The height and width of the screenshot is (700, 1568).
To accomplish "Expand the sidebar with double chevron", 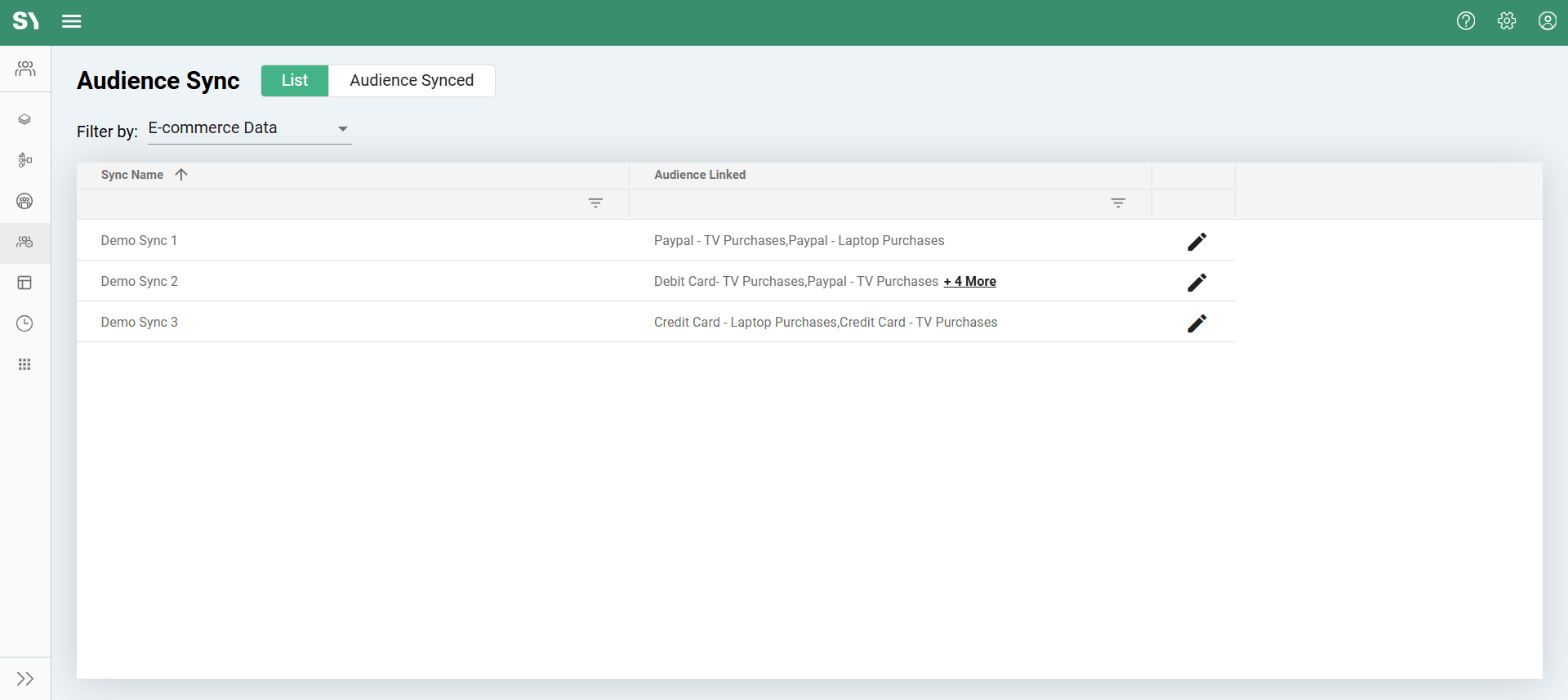I will [x=24, y=679].
